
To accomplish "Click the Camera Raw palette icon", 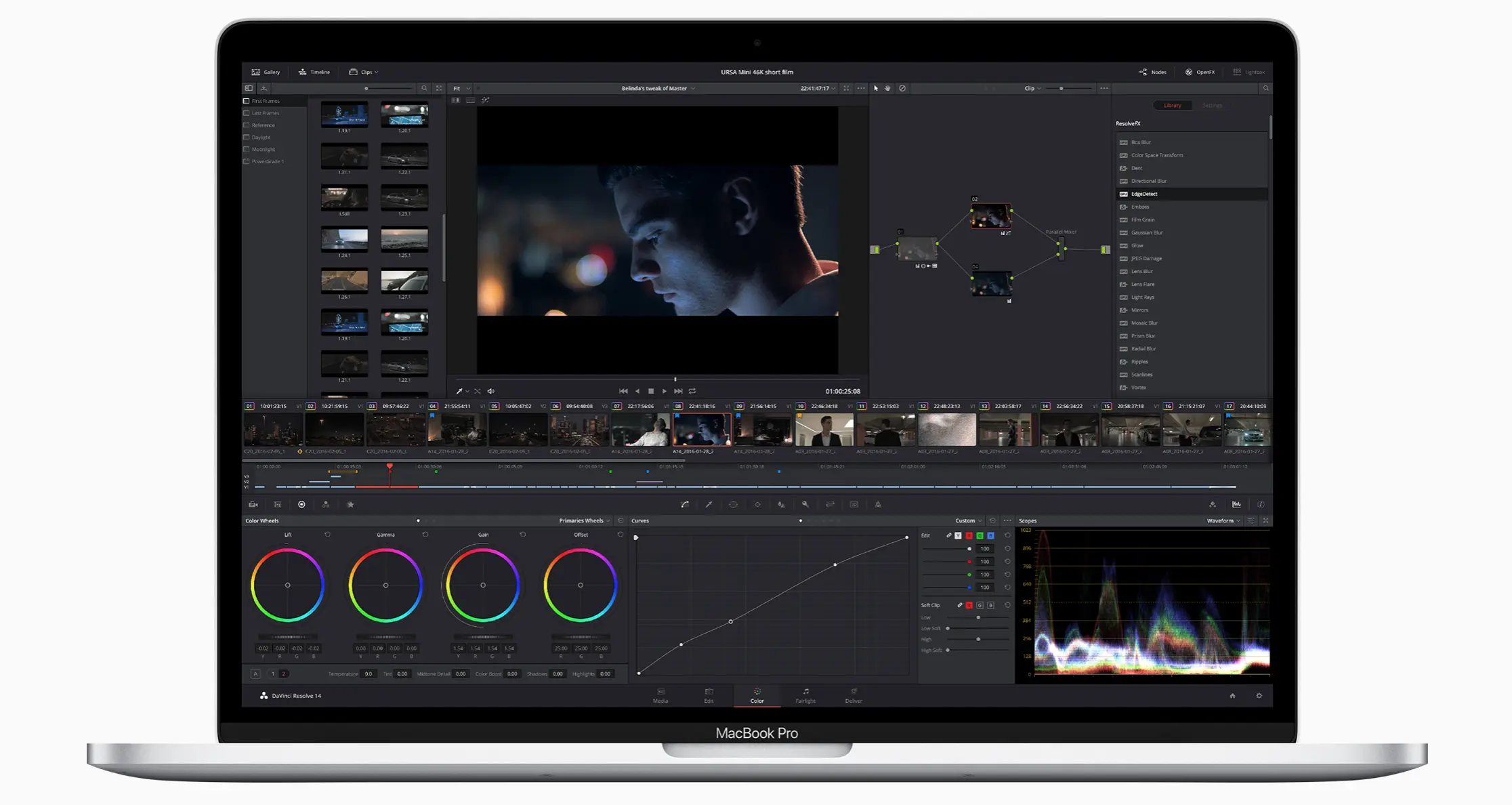I will point(253,504).
